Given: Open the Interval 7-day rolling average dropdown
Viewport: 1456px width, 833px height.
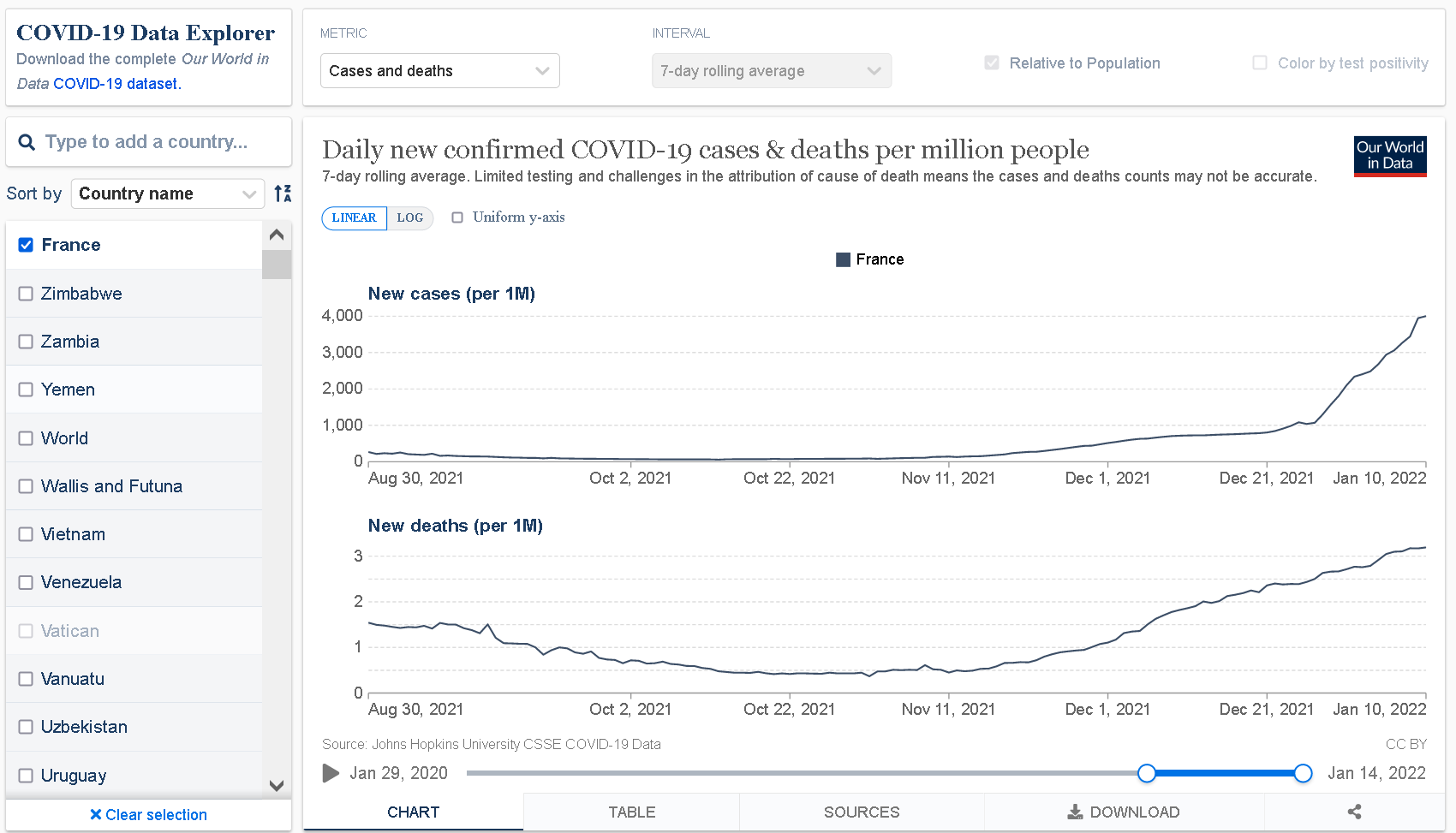Looking at the screenshot, I should tap(772, 71).
